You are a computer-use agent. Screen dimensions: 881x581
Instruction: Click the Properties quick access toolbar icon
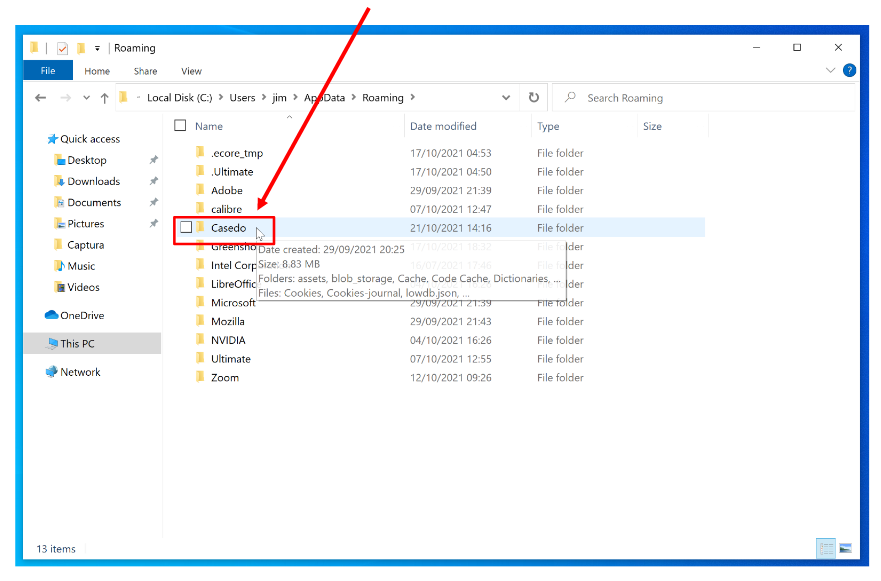(62, 48)
